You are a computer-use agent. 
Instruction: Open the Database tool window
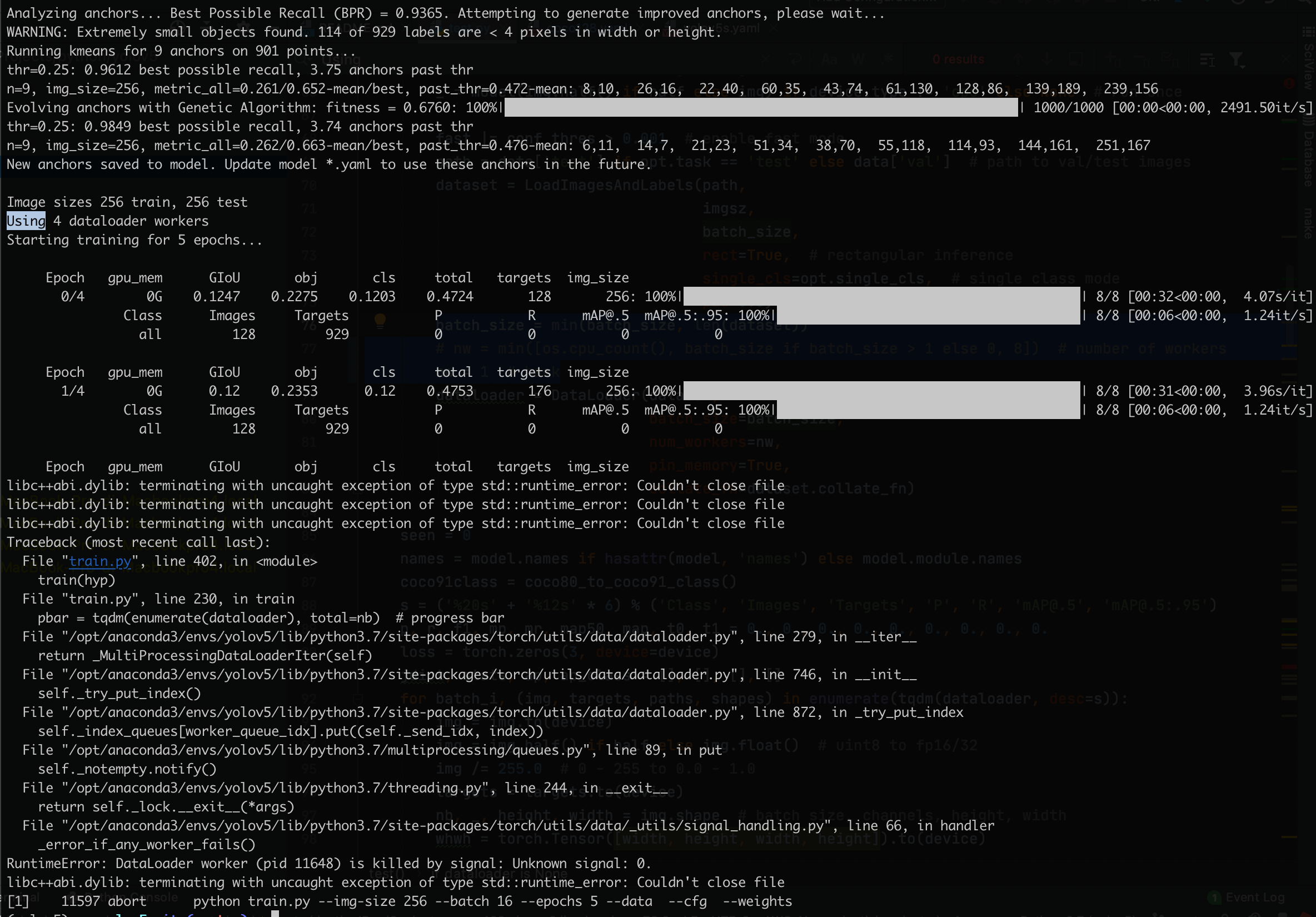click(x=1309, y=158)
